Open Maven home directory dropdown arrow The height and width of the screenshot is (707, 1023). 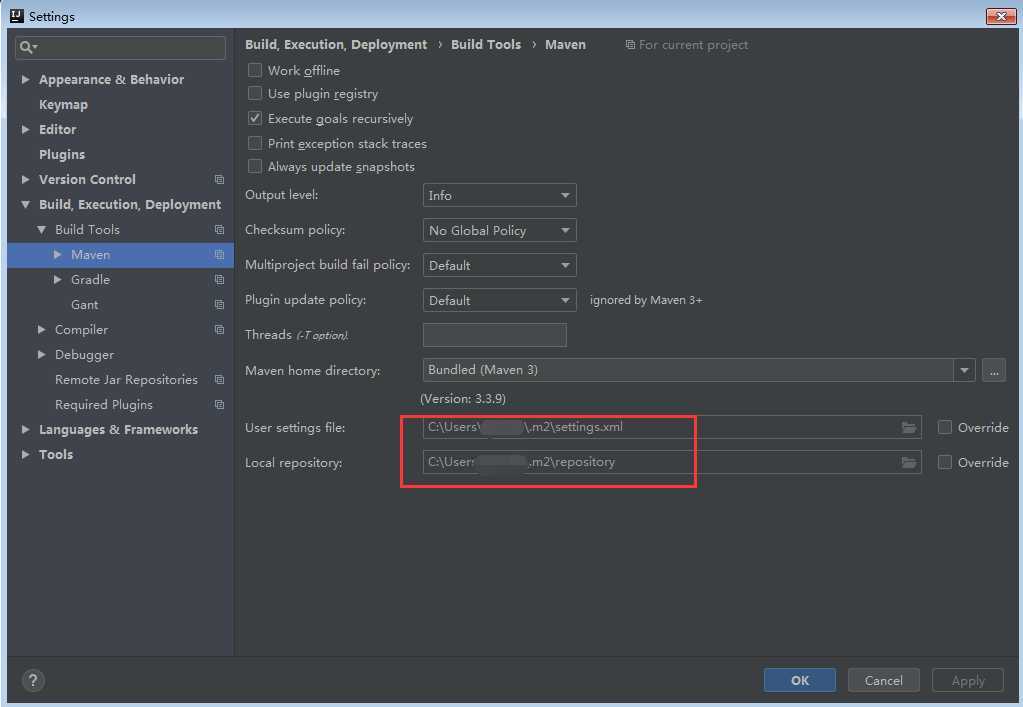pyautogui.click(x=964, y=370)
